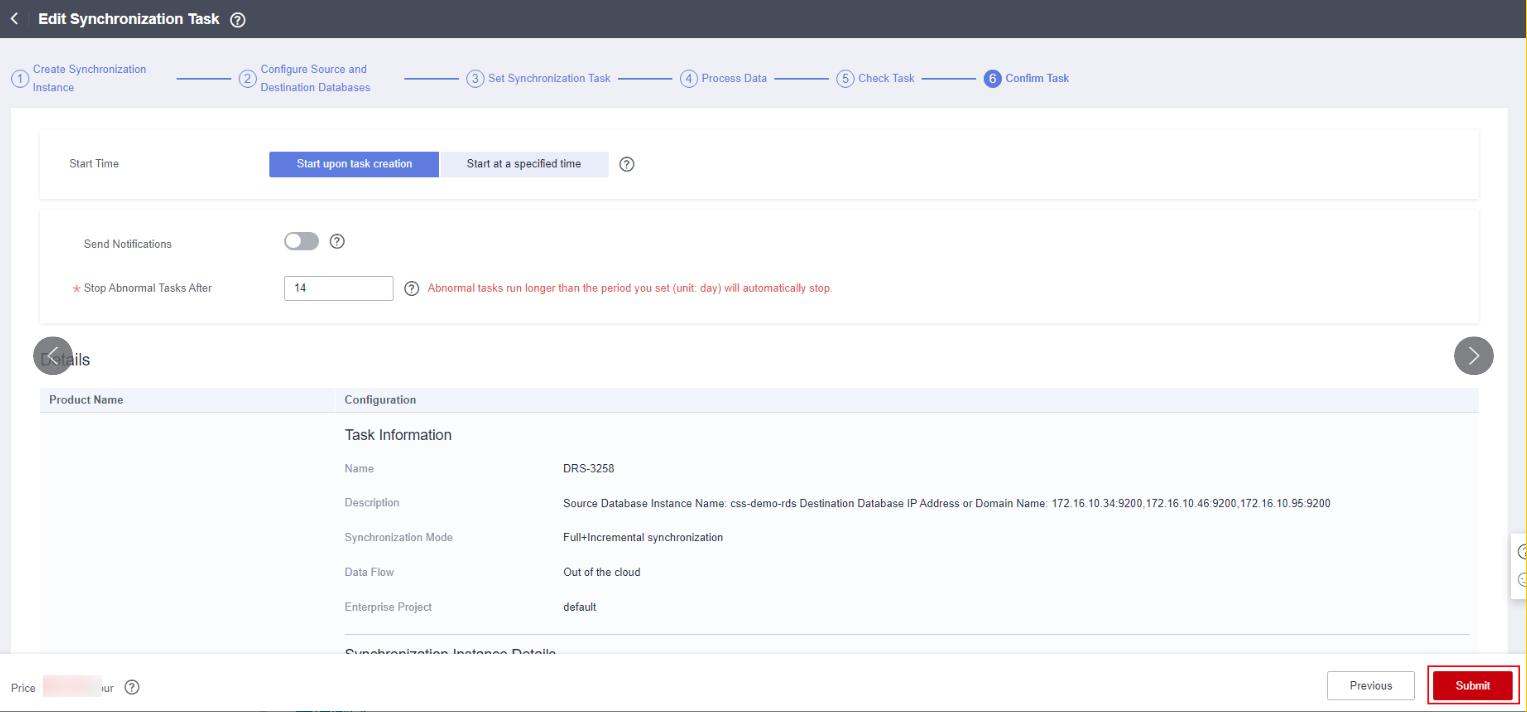The width and height of the screenshot is (1527, 712).
Task: Go to step 1 Create Synchronization Instance
Action: tap(79, 78)
